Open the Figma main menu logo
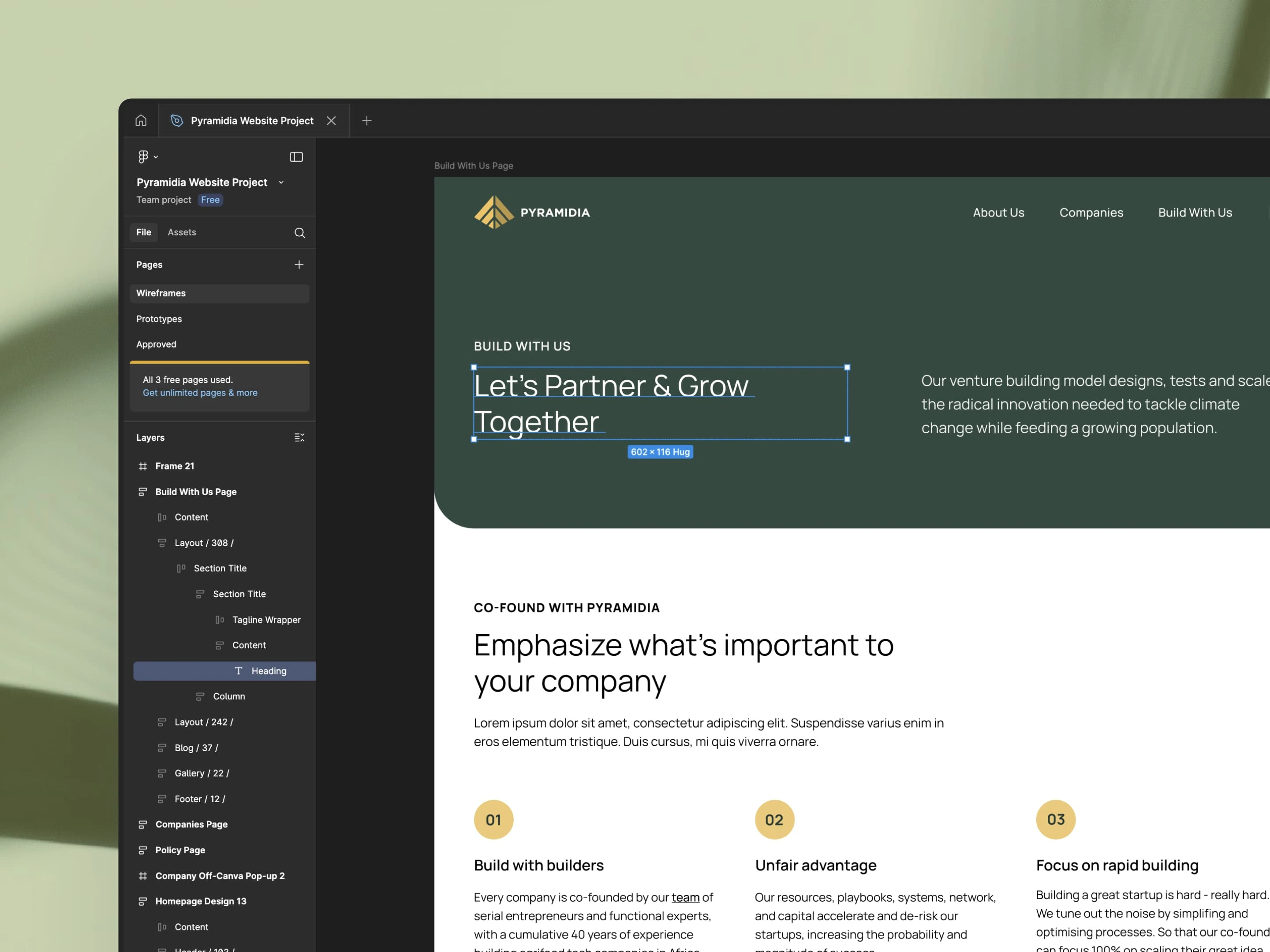The height and width of the screenshot is (952, 1270). [143, 156]
